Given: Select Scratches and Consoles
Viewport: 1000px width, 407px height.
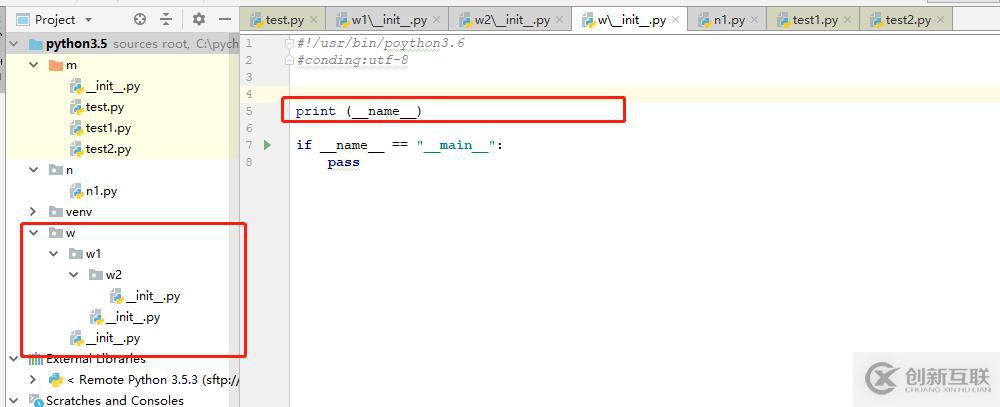Looking at the screenshot, I should click(115, 401).
